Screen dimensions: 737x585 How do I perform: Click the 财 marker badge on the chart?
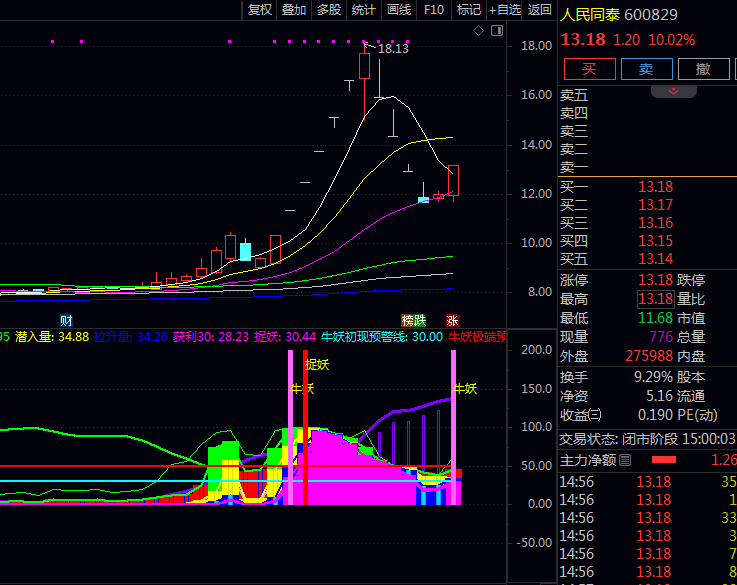[x=66, y=321]
